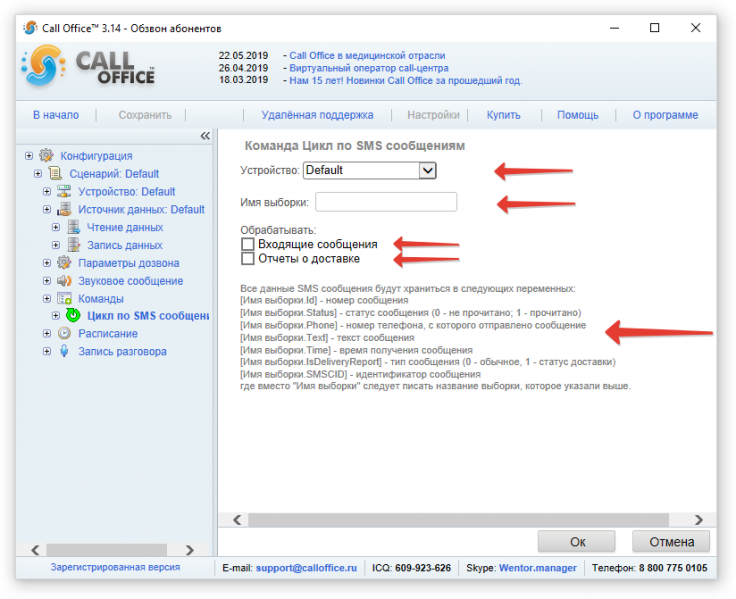The height and width of the screenshot is (599, 736).
Task: Click the Запись данных icon
Action: coord(73,245)
